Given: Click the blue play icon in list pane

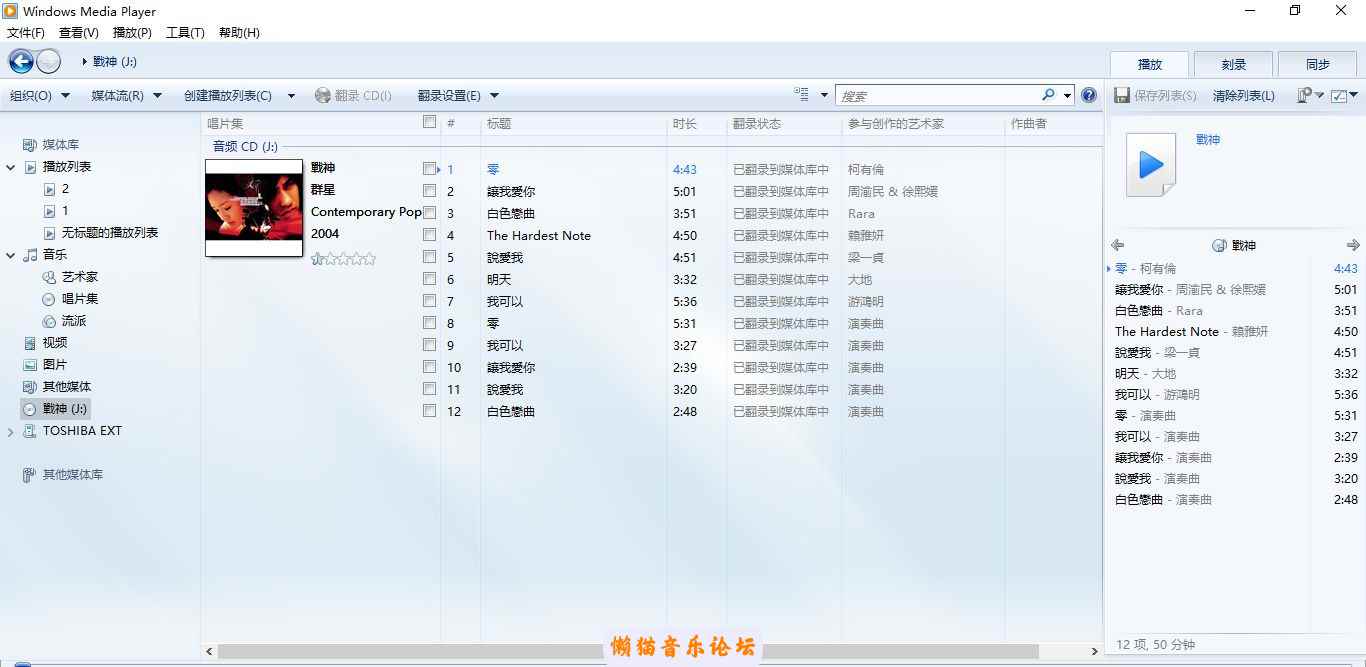Looking at the screenshot, I should click(x=1151, y=165).
